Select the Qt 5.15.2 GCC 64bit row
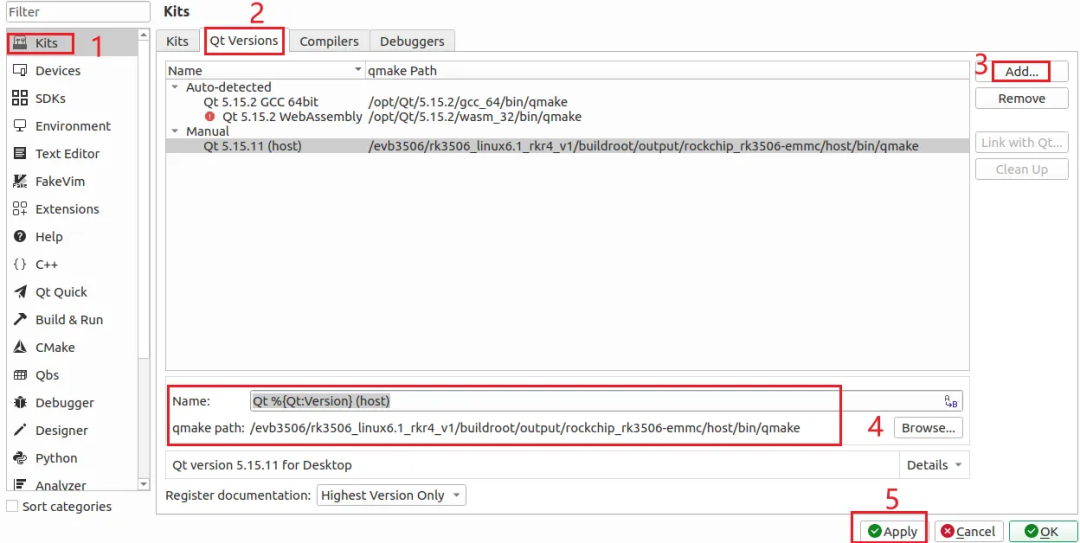This screenshot has width=1080, height=543. (567, 102)
